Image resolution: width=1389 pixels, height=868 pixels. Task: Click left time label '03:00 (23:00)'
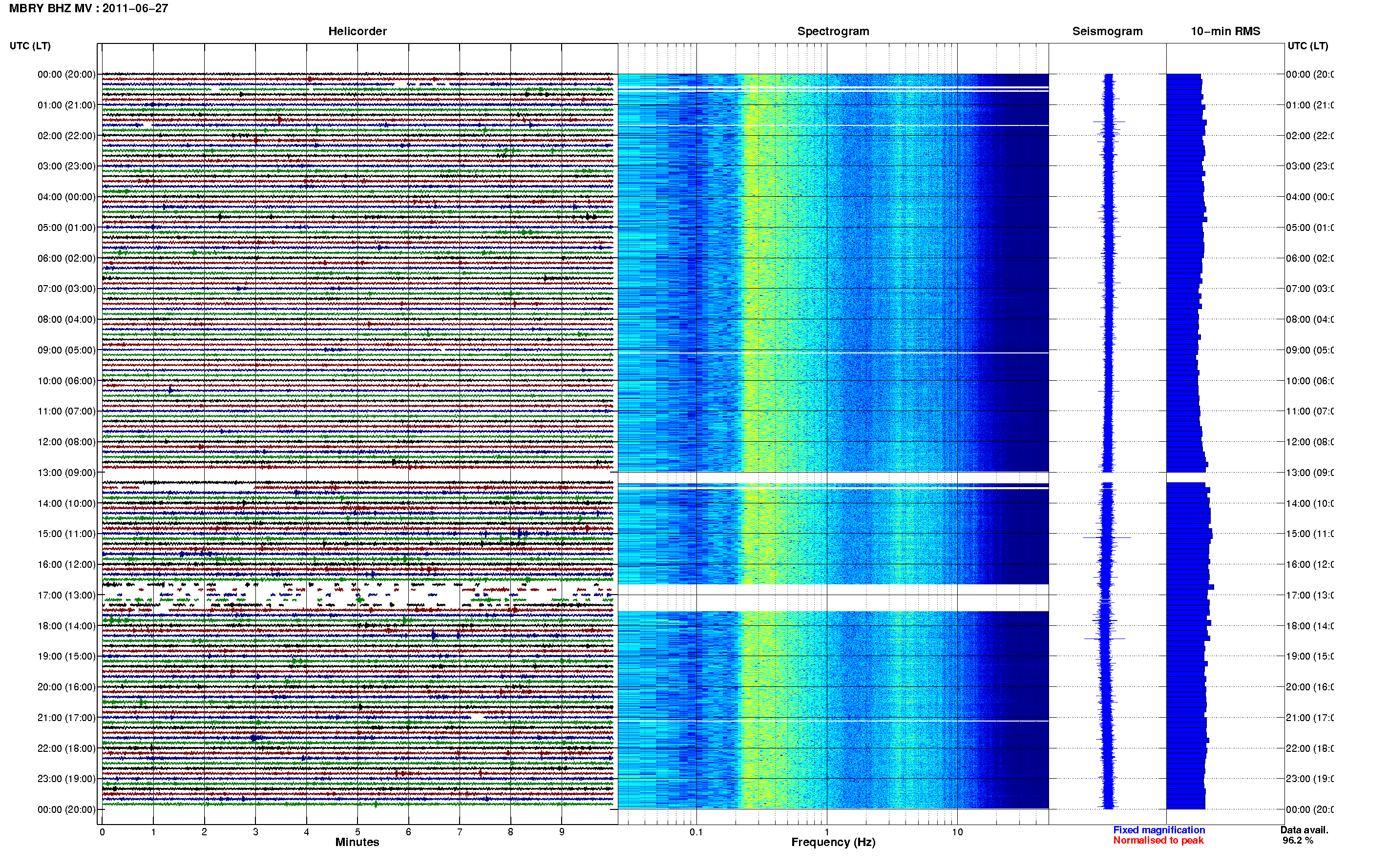point(66,166)
